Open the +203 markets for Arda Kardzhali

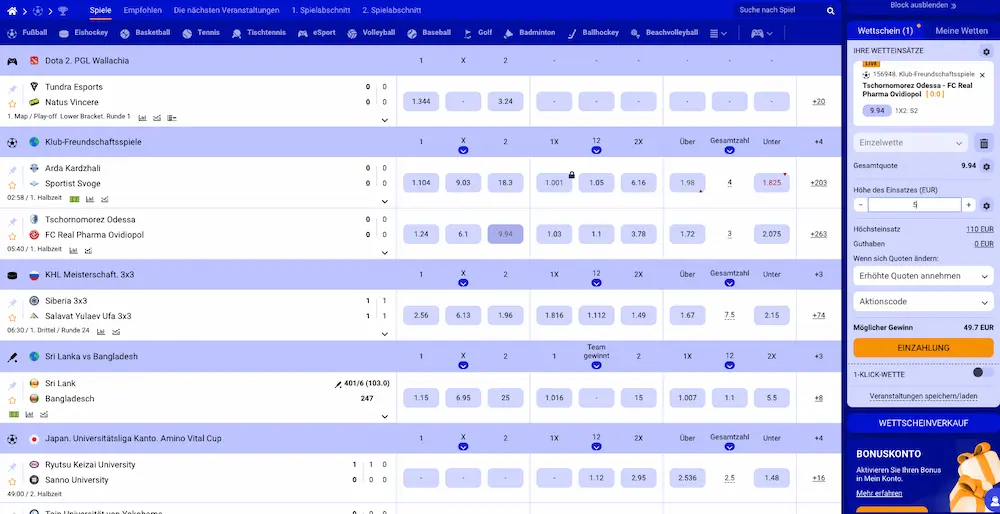tap(818, 183)
